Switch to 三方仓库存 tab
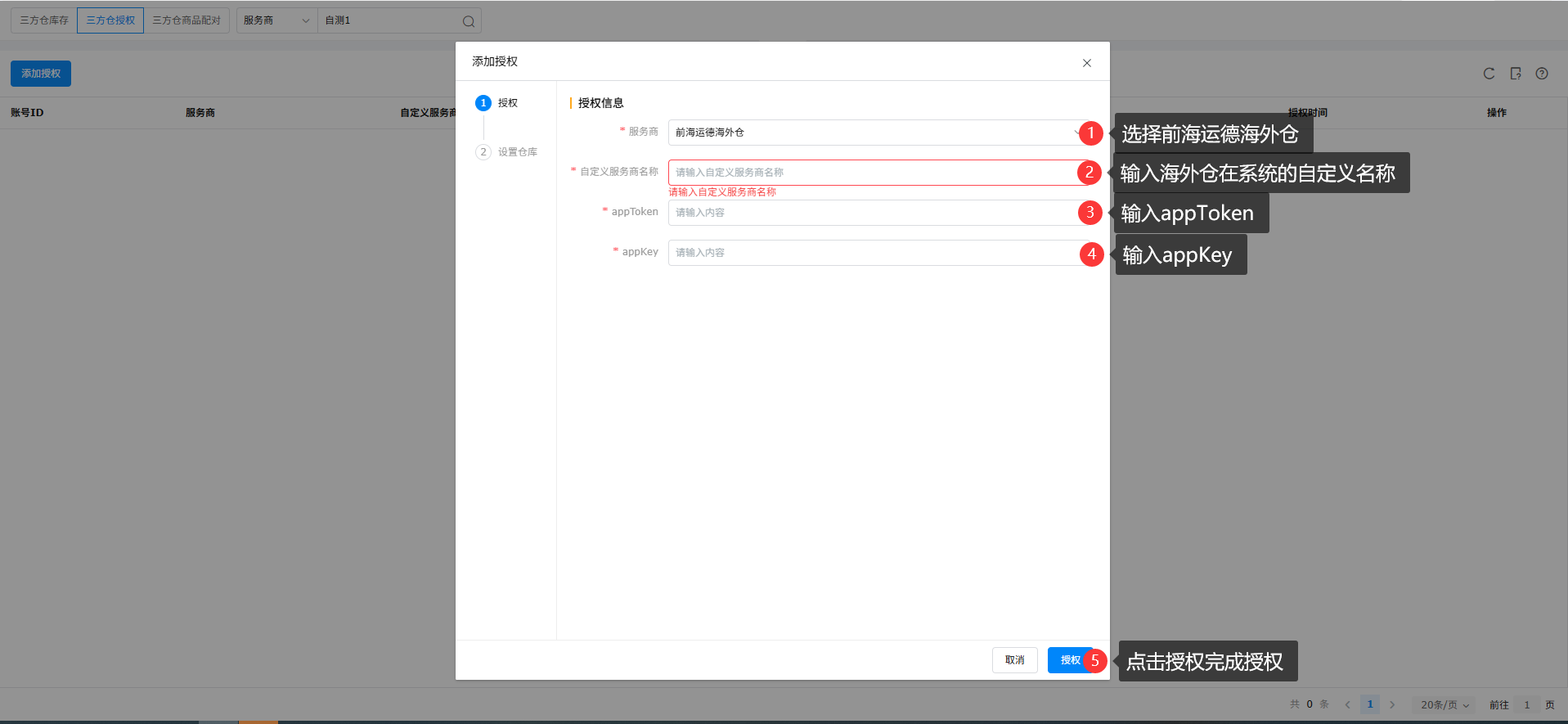 (x=44, y=20)
